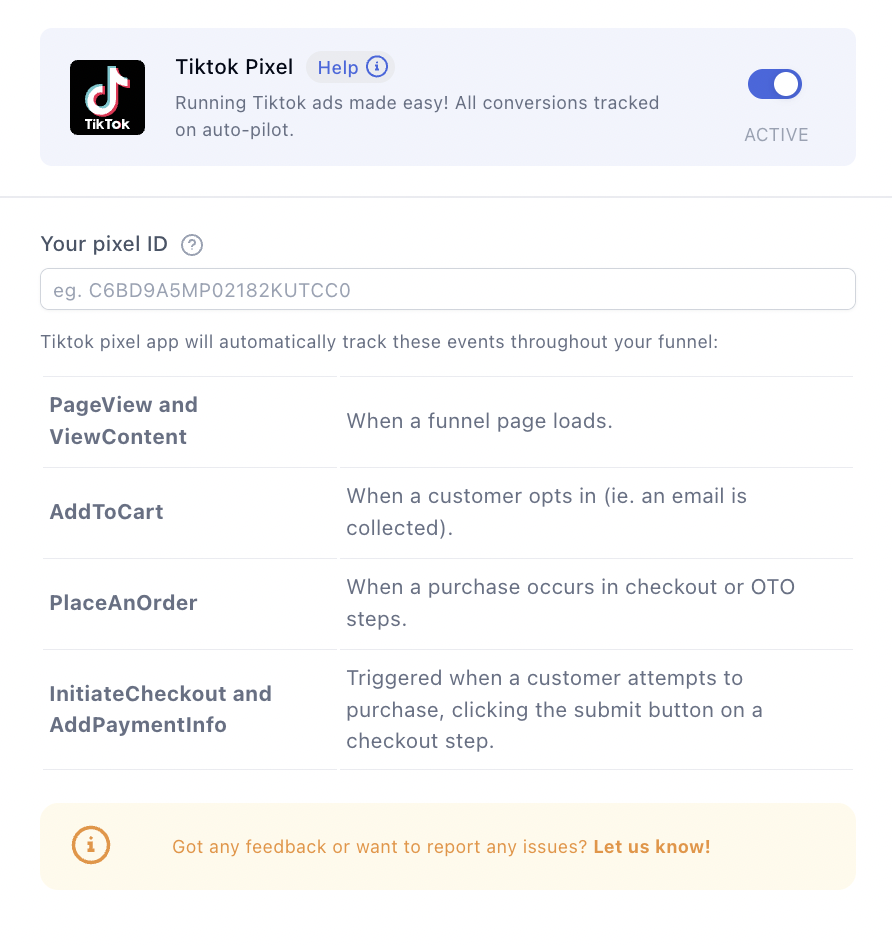Viewport: 892px width, 946px height.
Task: Click the "Tiktok Pixel" title heading
Action: [x=234, y=67]
